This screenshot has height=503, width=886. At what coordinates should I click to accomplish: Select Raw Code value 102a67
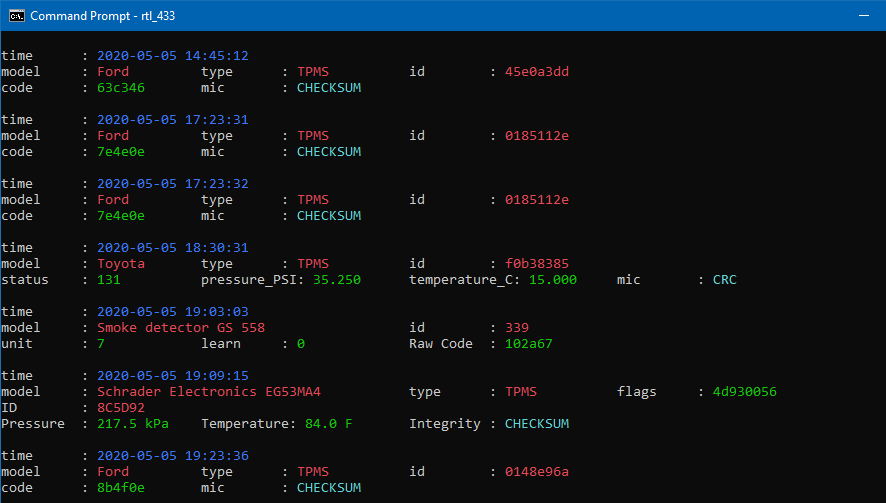[x=529, y=344]
